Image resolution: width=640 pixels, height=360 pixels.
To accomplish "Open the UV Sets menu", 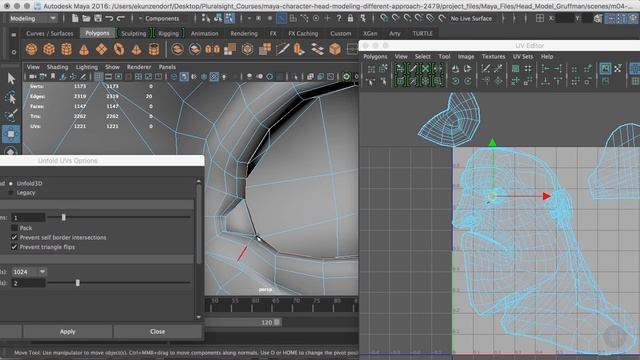I will (523, 56).
